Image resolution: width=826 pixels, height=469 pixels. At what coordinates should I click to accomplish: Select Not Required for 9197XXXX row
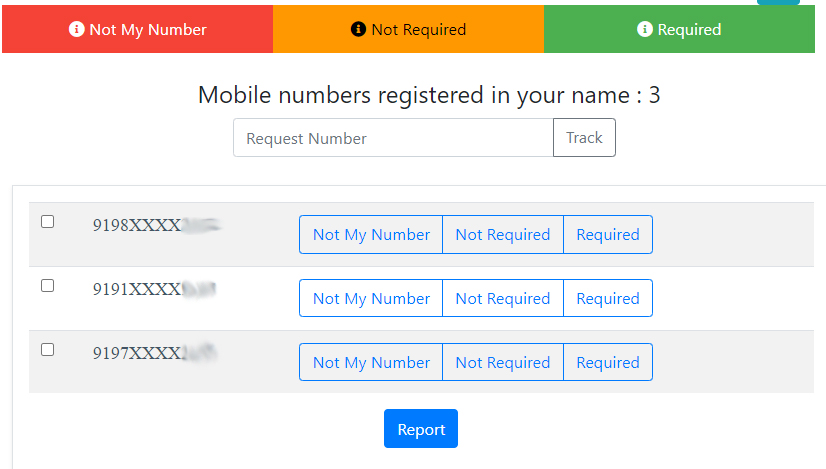click(503, 362)
